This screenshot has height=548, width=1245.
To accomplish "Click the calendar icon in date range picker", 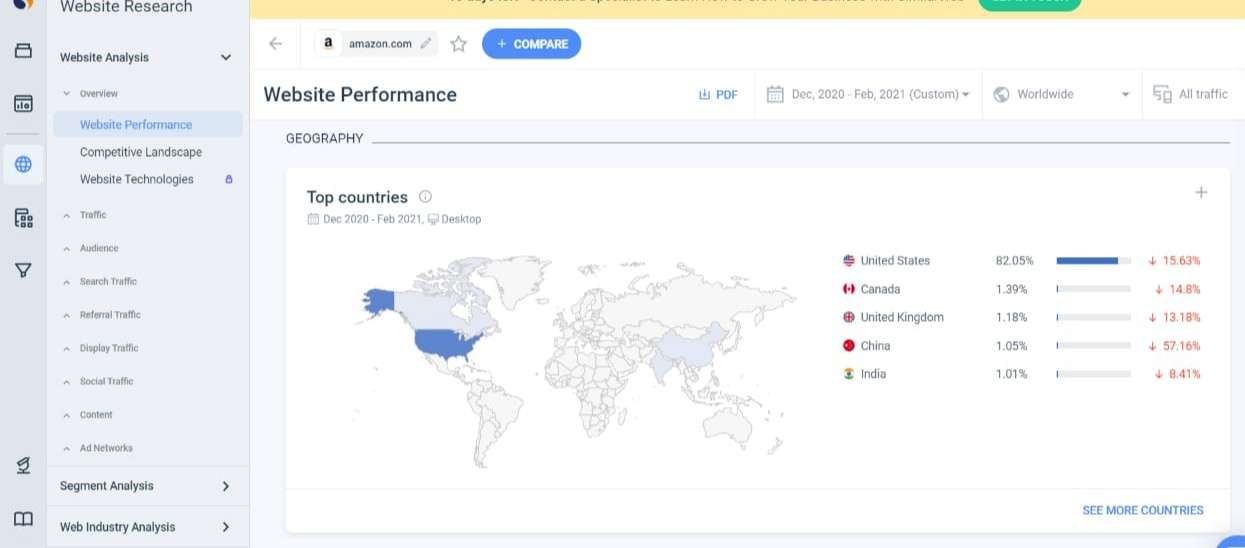I will point(774,94).
